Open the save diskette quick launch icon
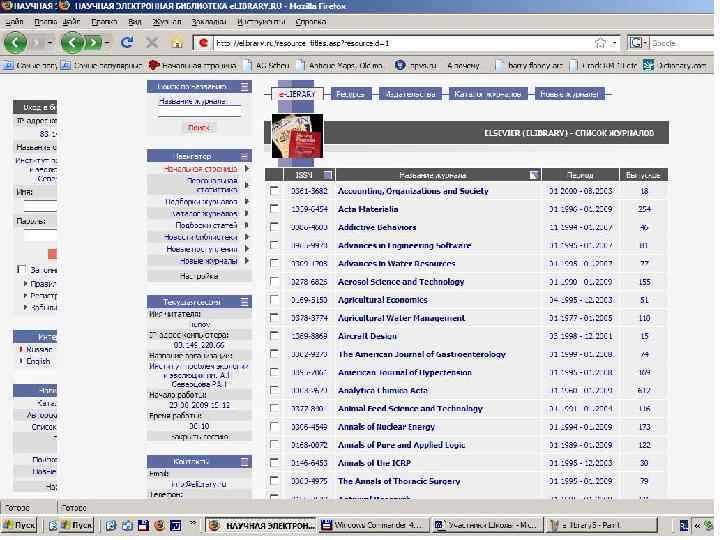 pyautogui.click(x=143, y=525)
